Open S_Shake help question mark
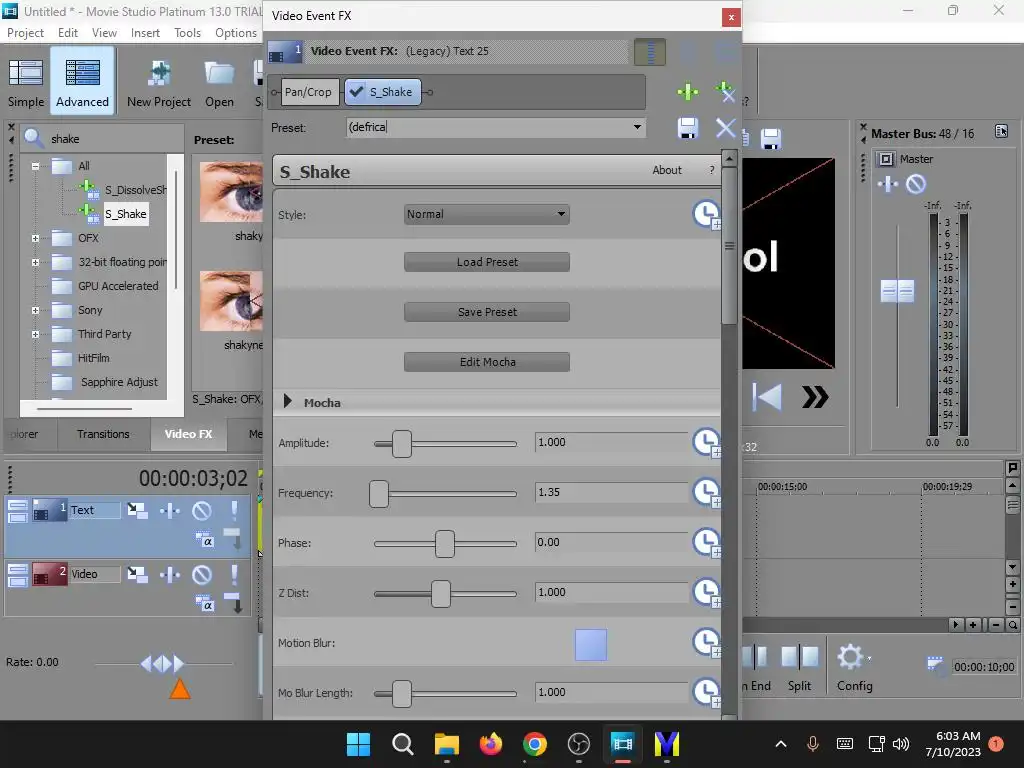Image resolution: width=1024 pixels, height=768 pixels. (x=712, y=170)
